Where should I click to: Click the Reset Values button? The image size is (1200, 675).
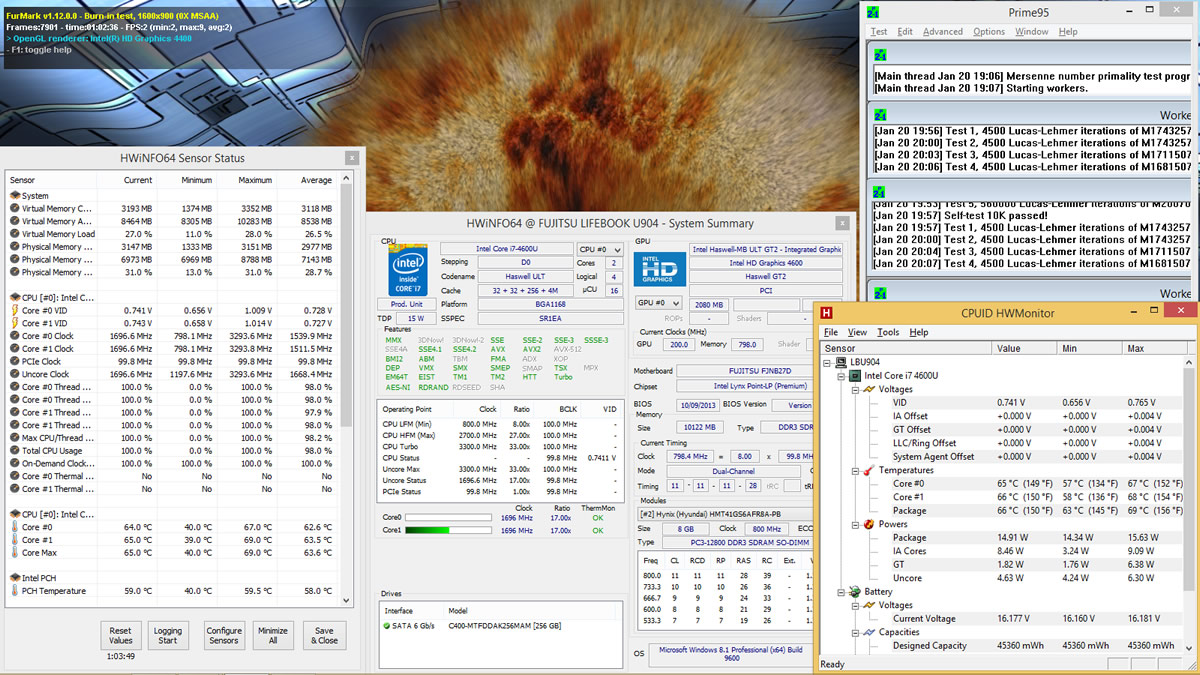point(121,636)
